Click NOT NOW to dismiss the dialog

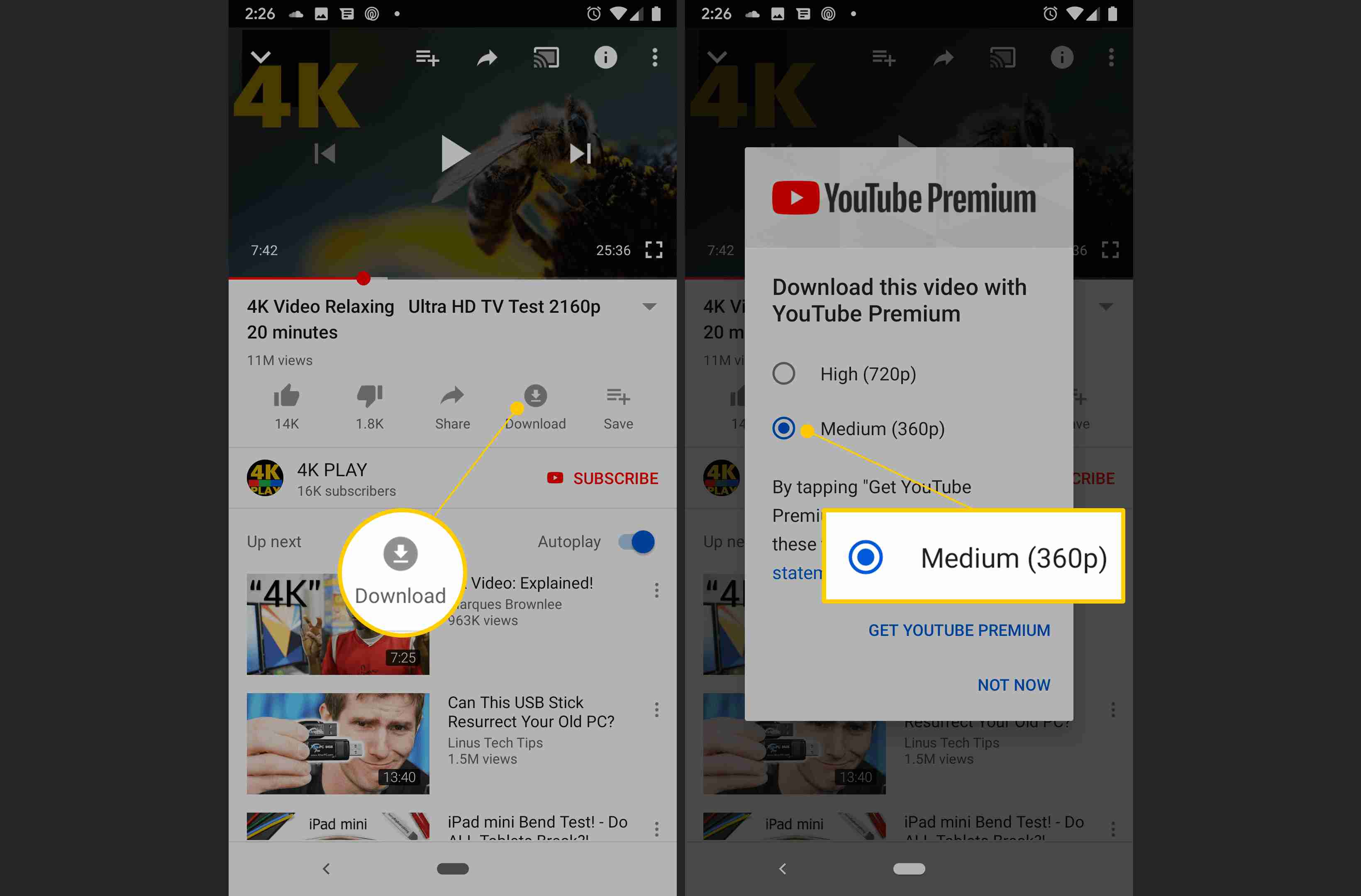pos(1013,685)
